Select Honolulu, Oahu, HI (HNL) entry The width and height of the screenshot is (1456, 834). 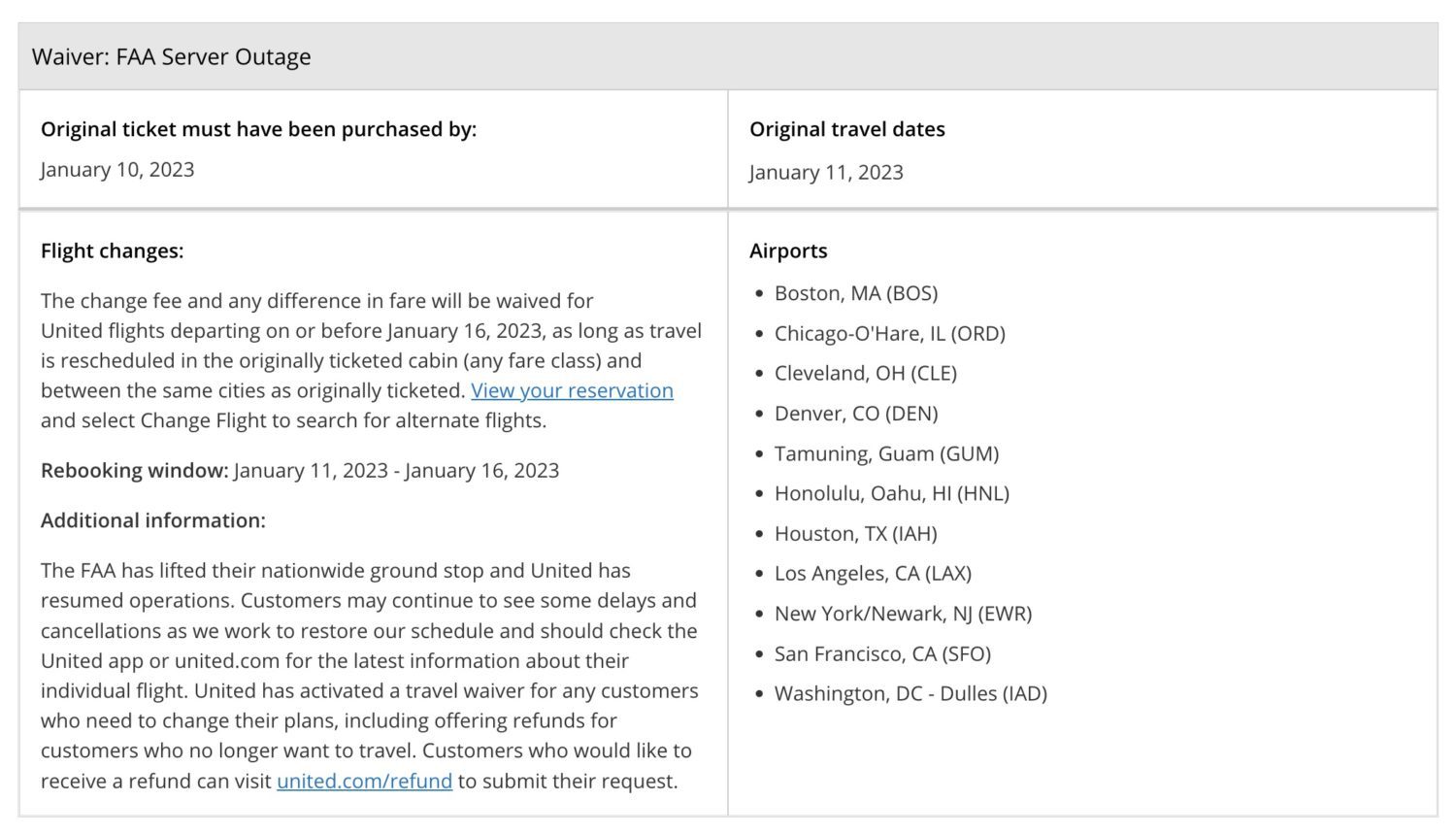pyautogui.click(x=892, y=493)
